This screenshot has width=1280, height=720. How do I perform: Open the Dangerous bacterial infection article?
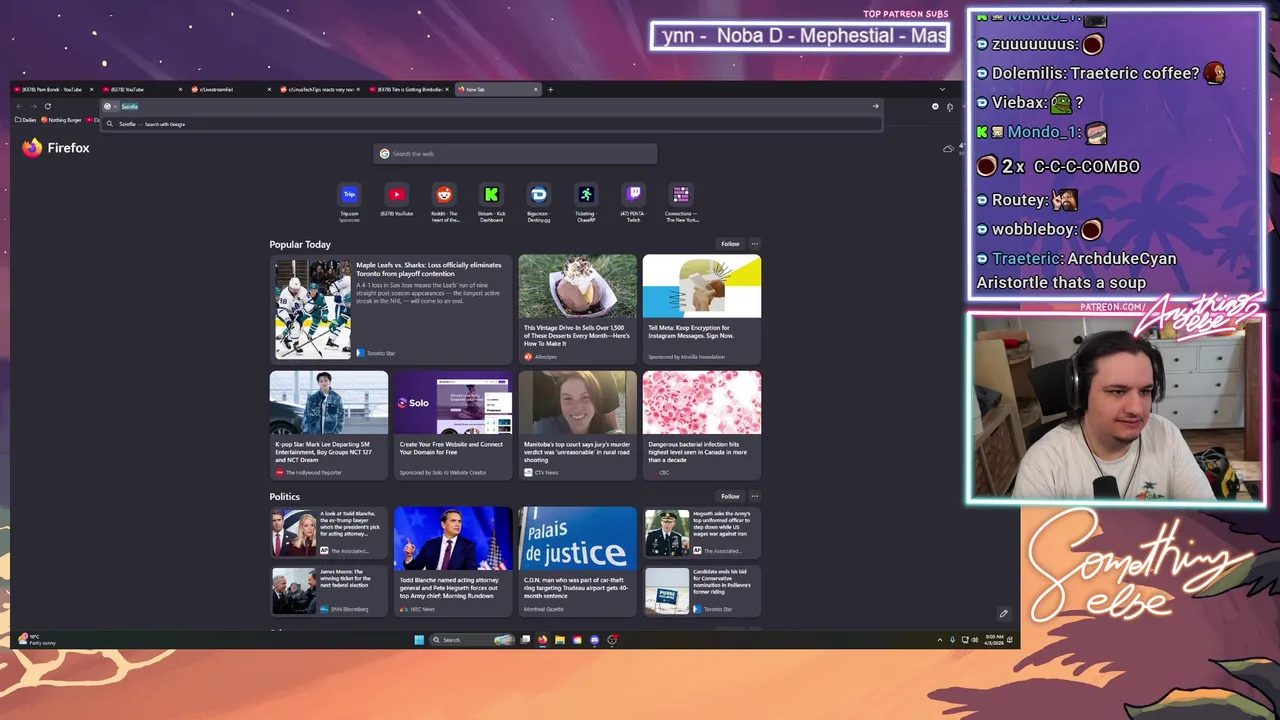coord(701,426)
